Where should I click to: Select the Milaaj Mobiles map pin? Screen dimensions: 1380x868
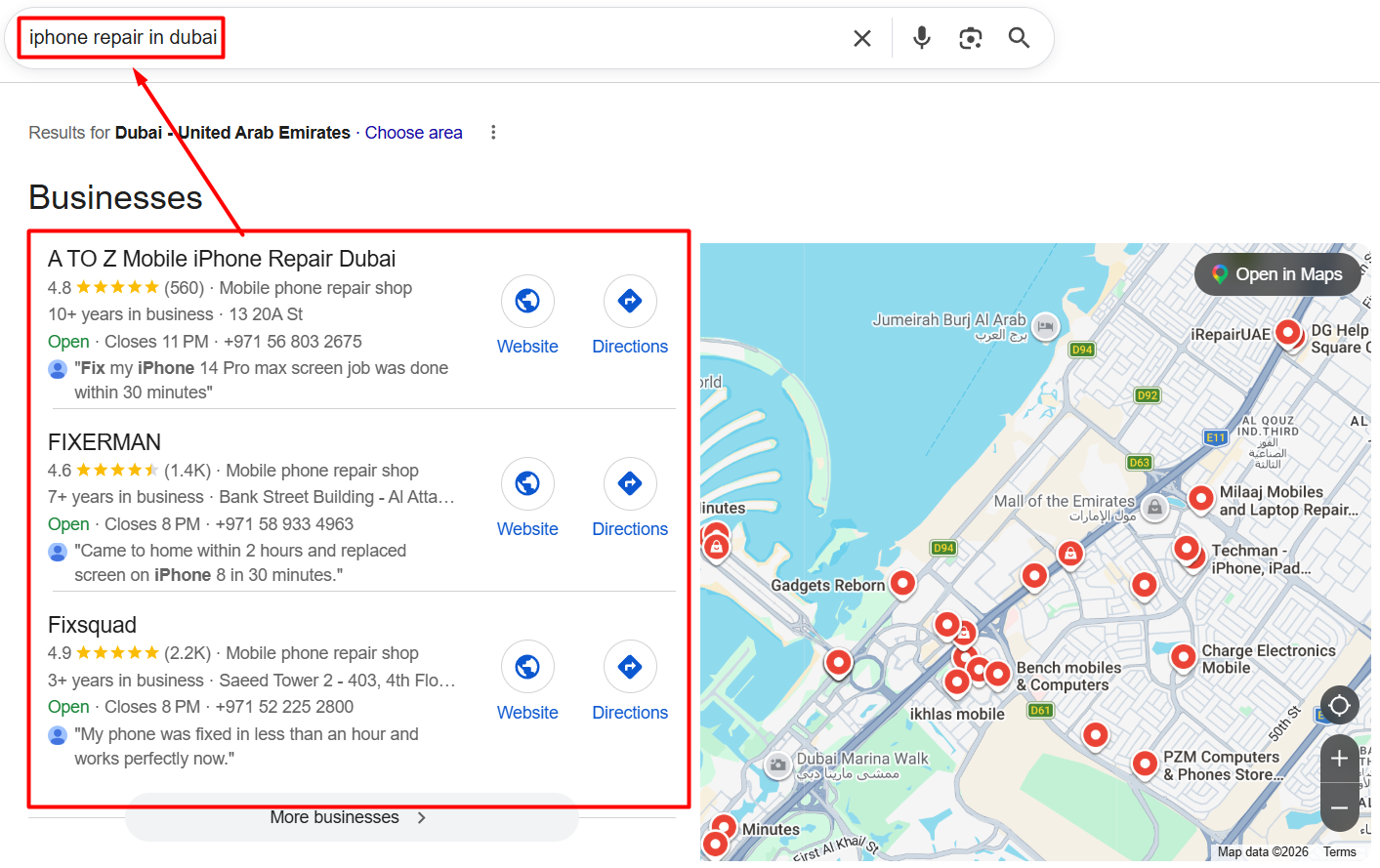(1200, 499)
